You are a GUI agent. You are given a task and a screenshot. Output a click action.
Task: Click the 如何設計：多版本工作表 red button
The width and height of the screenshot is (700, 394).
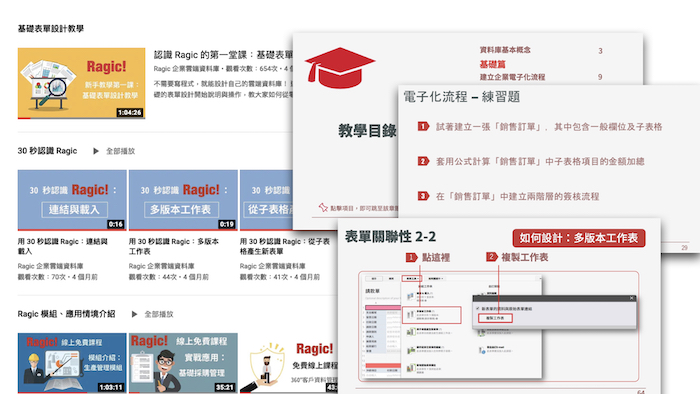(579, 238)
